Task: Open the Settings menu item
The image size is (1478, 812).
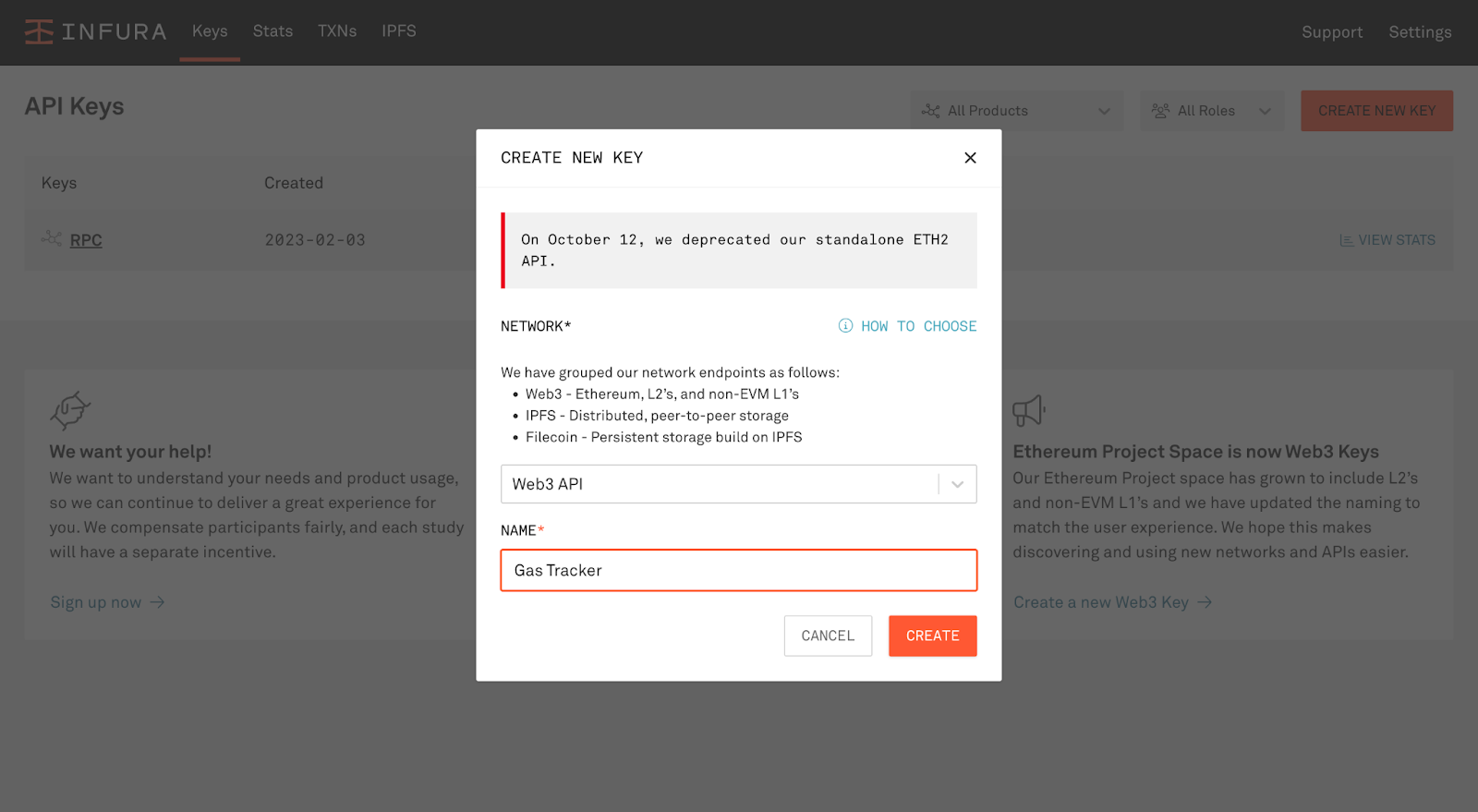Action: (x=1420, y=32)
